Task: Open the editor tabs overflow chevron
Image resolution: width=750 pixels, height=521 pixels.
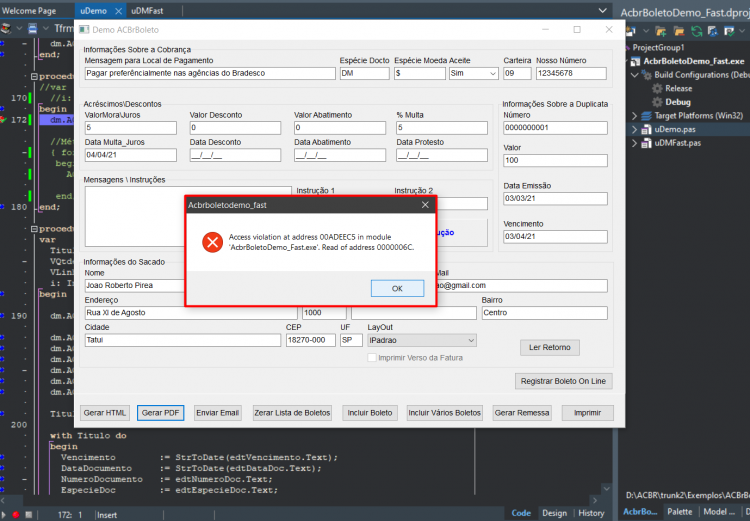Action: [603, 10]
